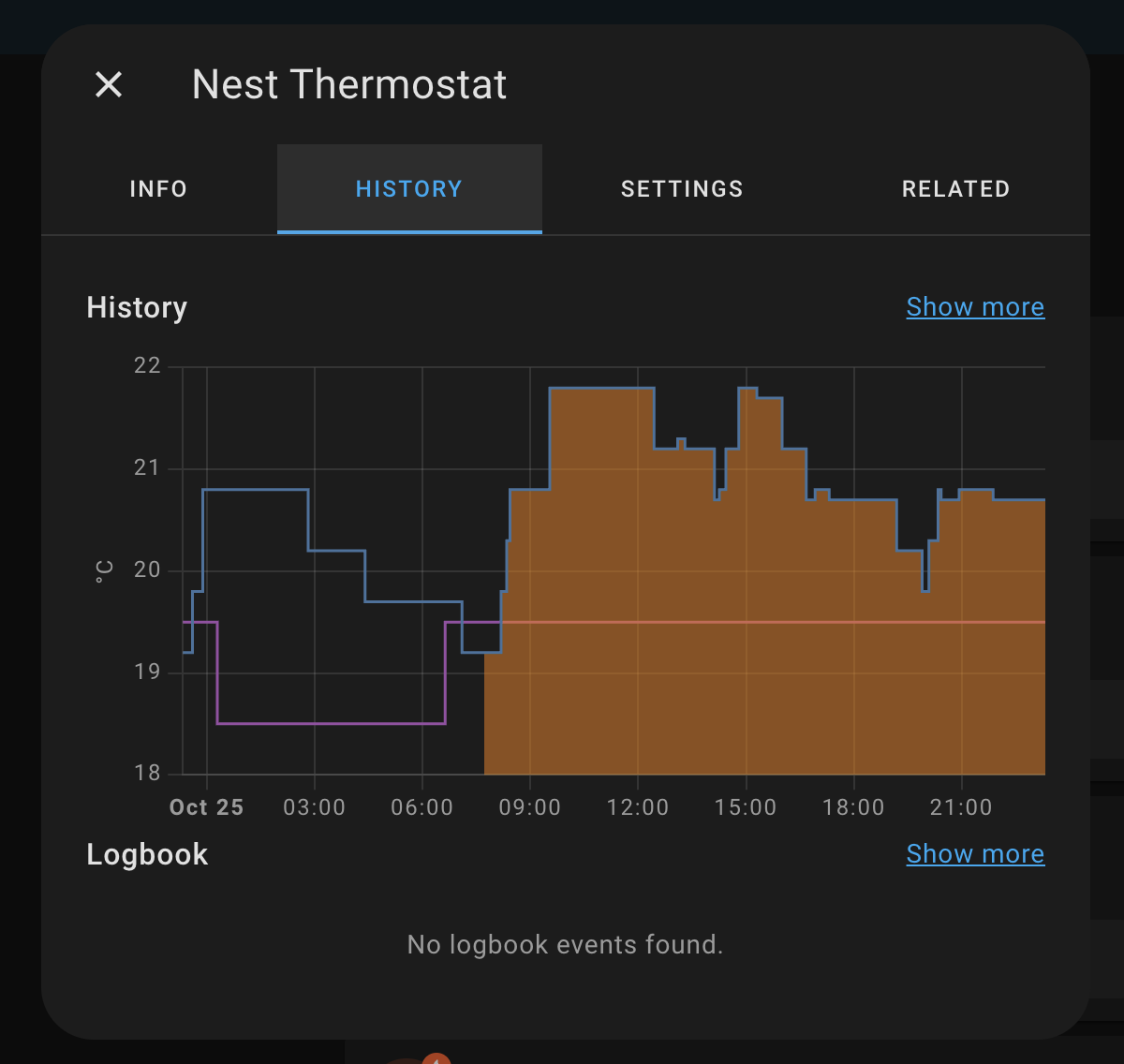This screenshot has height=1064, width=1124.
Task: Click the Oct 25 axis label
Action: [206, 806]
